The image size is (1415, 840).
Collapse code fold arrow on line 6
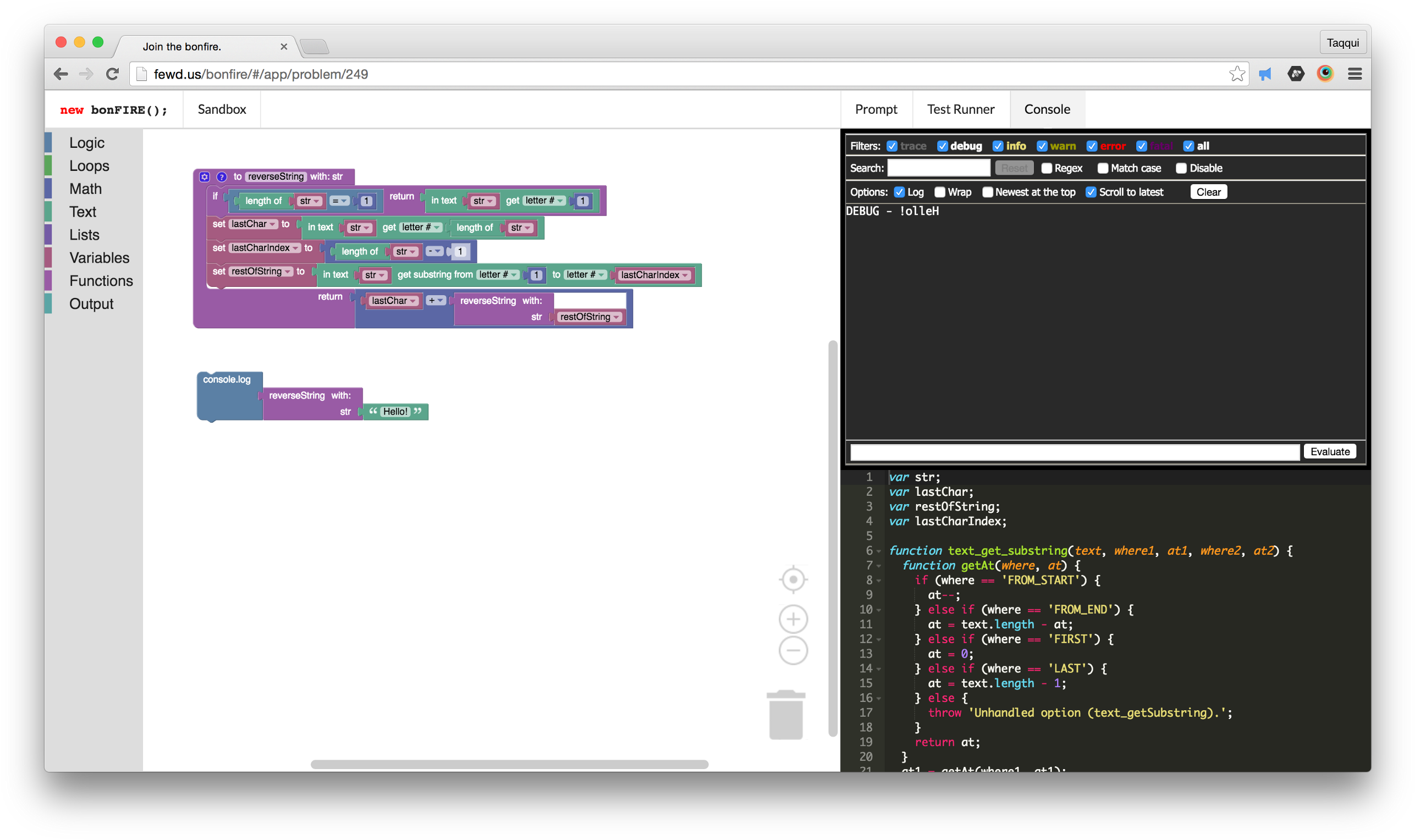[878, 551]
